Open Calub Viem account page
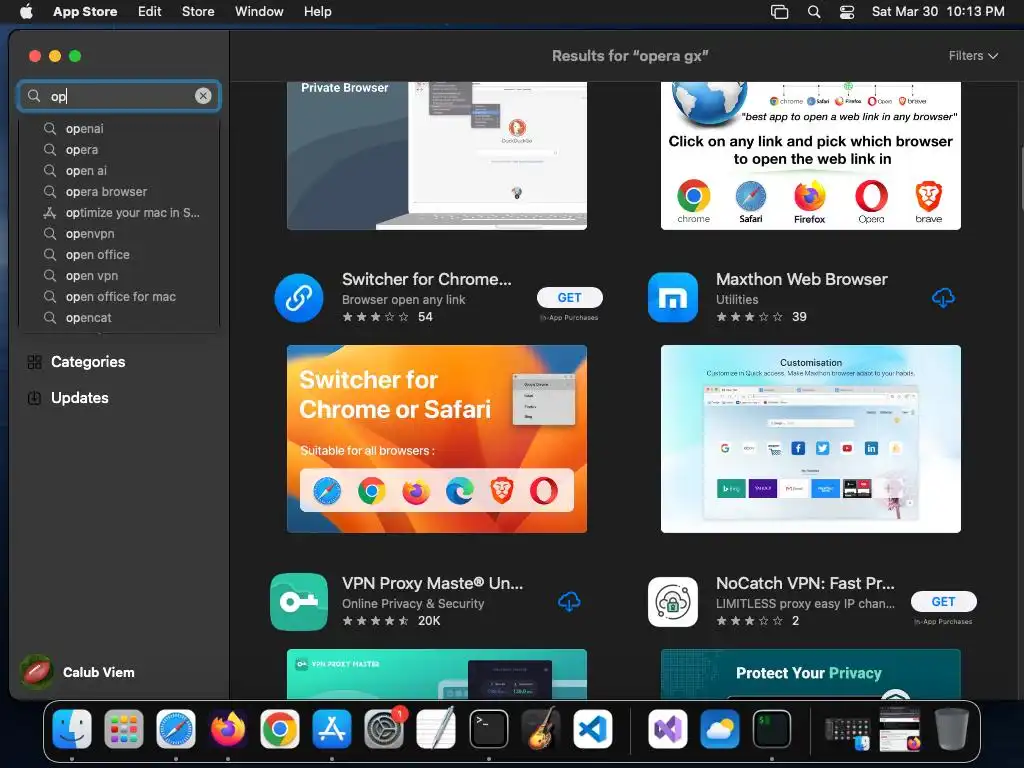This screenshot has height=768, width=1024. tap(99, 673)
